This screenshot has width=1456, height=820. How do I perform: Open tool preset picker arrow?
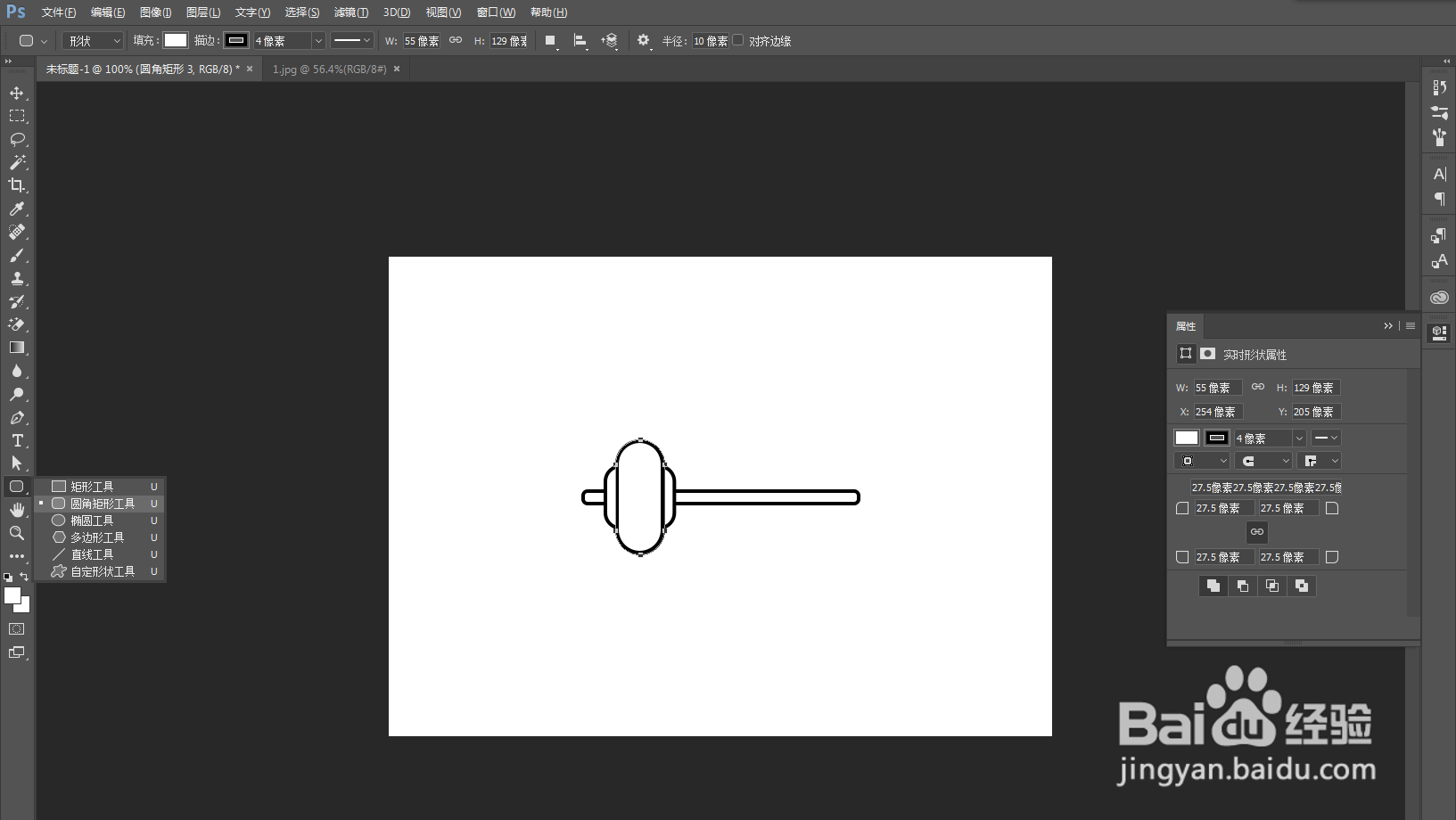coord(44,41)
